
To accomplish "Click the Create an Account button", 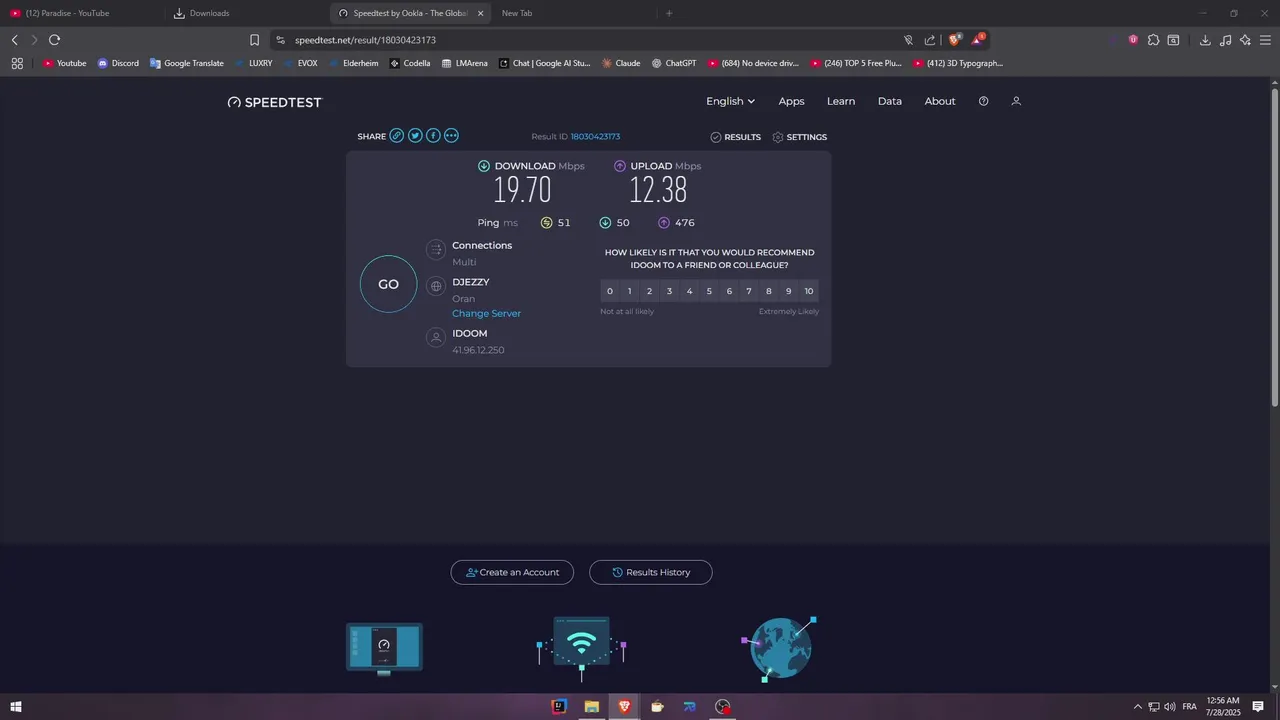I will click(512, 572).
